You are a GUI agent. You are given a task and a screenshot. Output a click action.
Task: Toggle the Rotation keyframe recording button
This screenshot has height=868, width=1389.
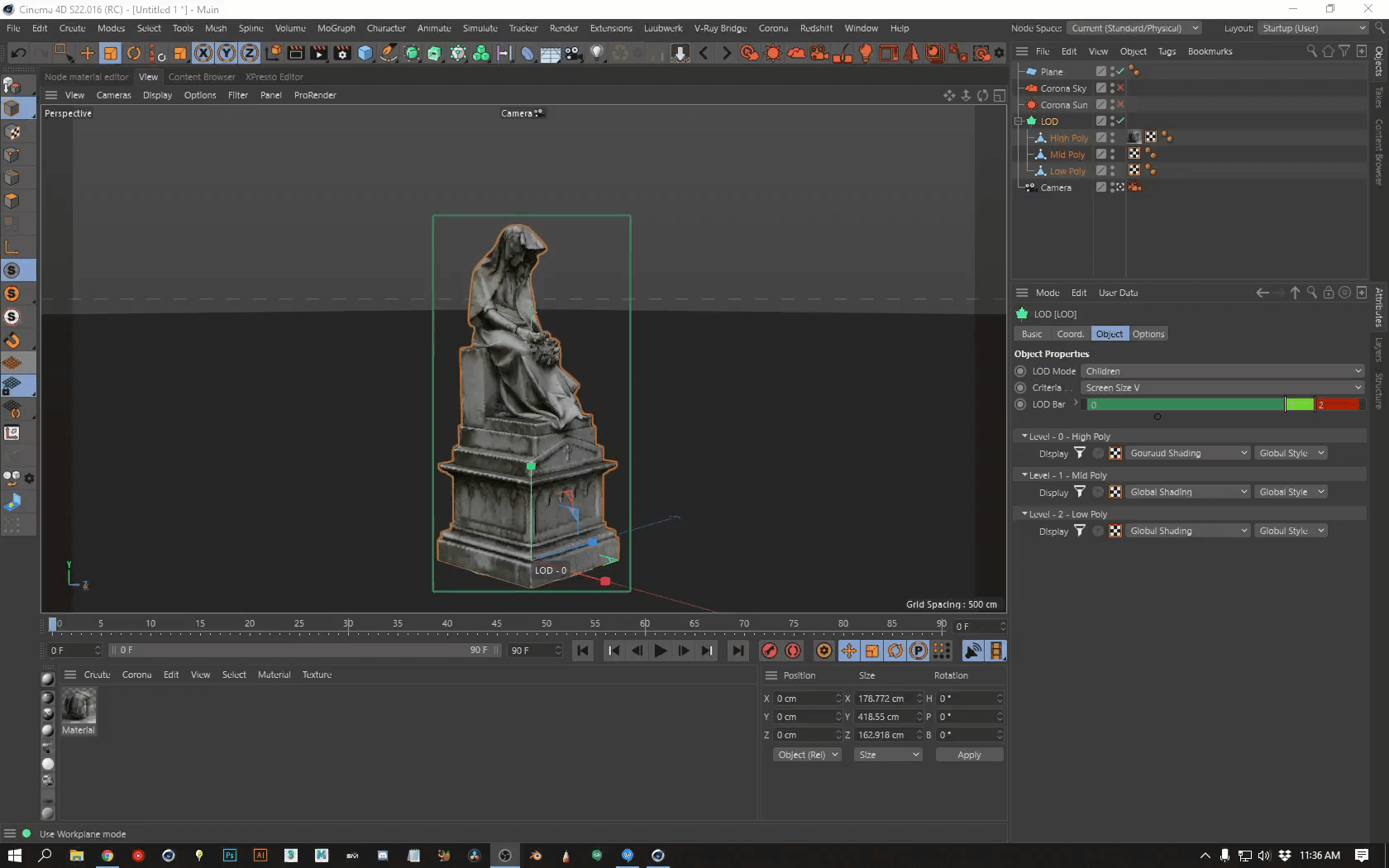coord(895,651)
